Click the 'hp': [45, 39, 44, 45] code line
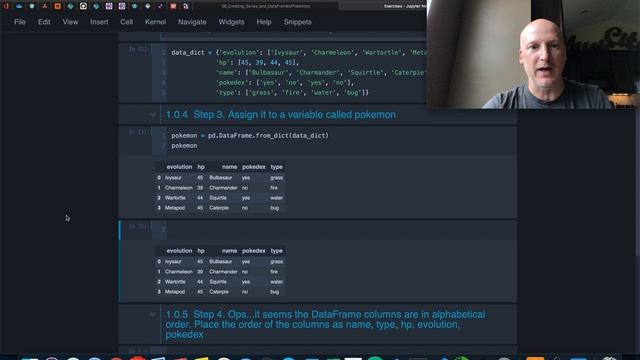This screenshot has height=360, width=640. 257,62
